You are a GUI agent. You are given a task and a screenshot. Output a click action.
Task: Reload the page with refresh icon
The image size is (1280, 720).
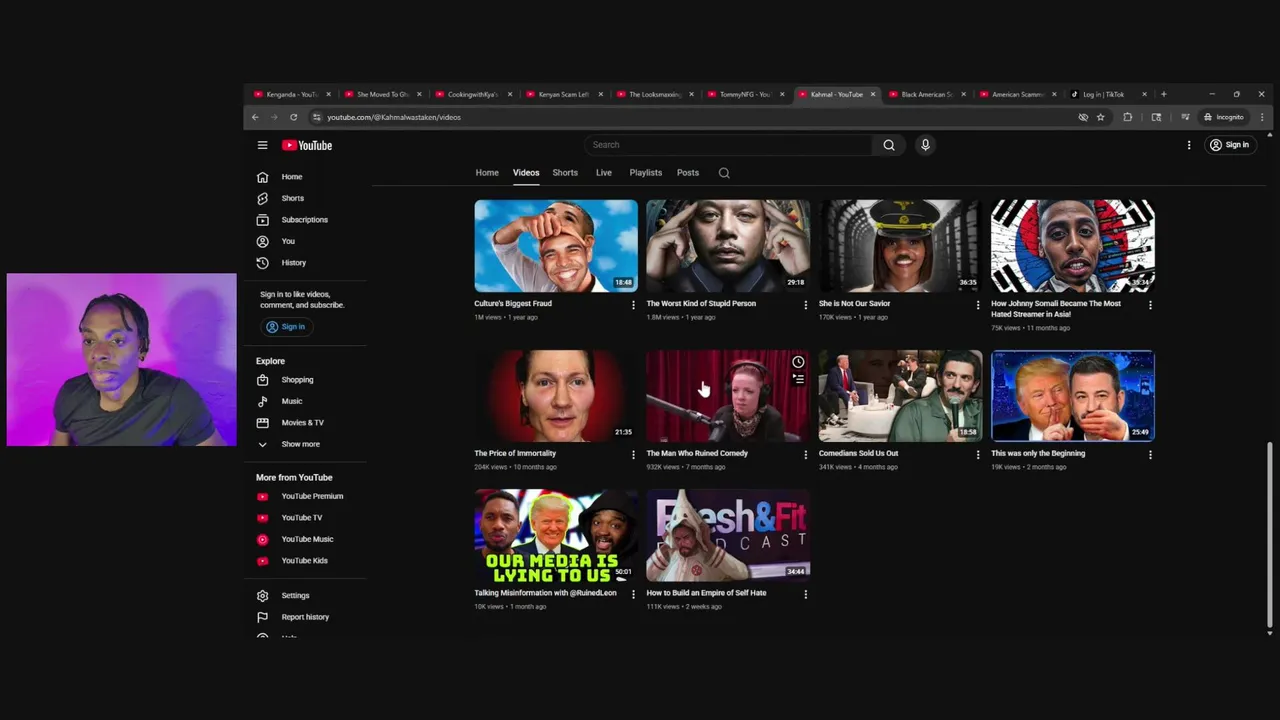(x=293, y=117)
